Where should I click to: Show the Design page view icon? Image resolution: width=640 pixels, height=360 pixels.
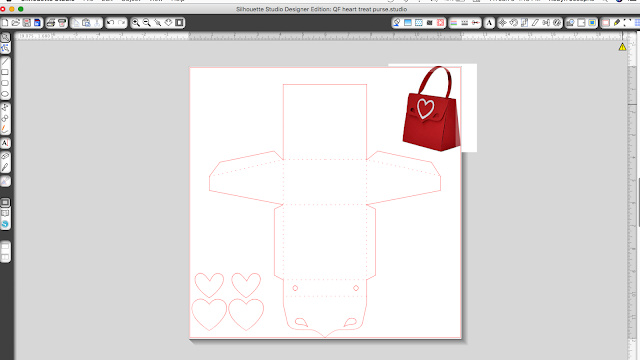tap(5, 202)
